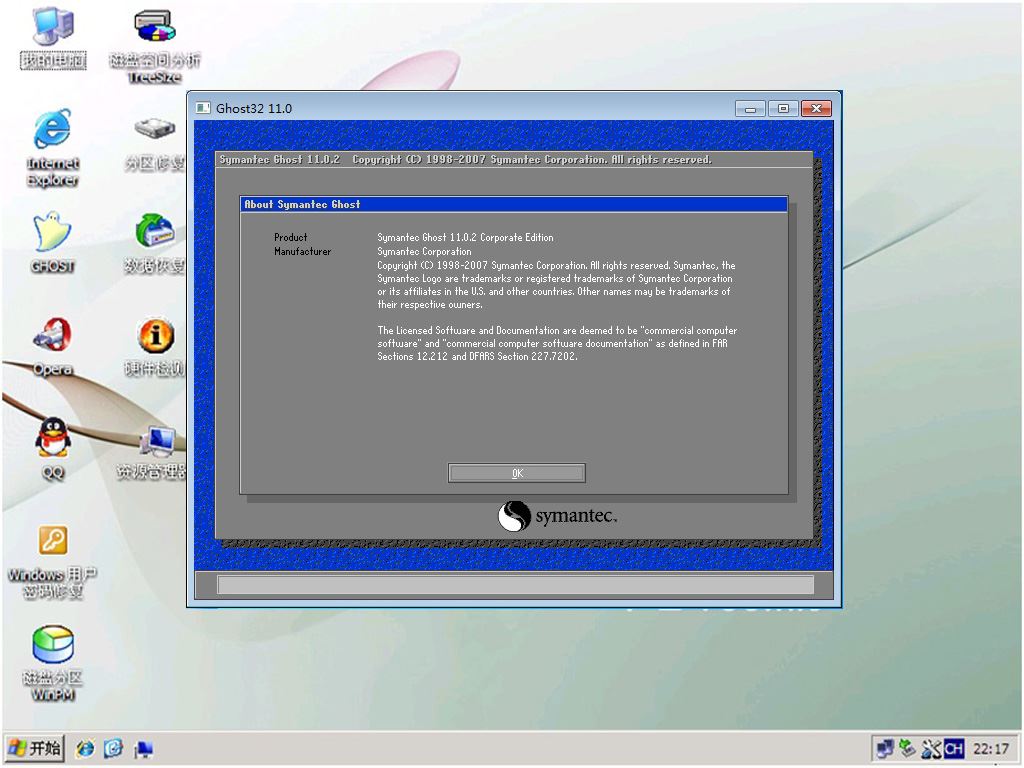The height and width of the screenshot is (768, 1024).
Task: Click the 'Manufacturer' label in the dialog
Action: coord(302,251)
